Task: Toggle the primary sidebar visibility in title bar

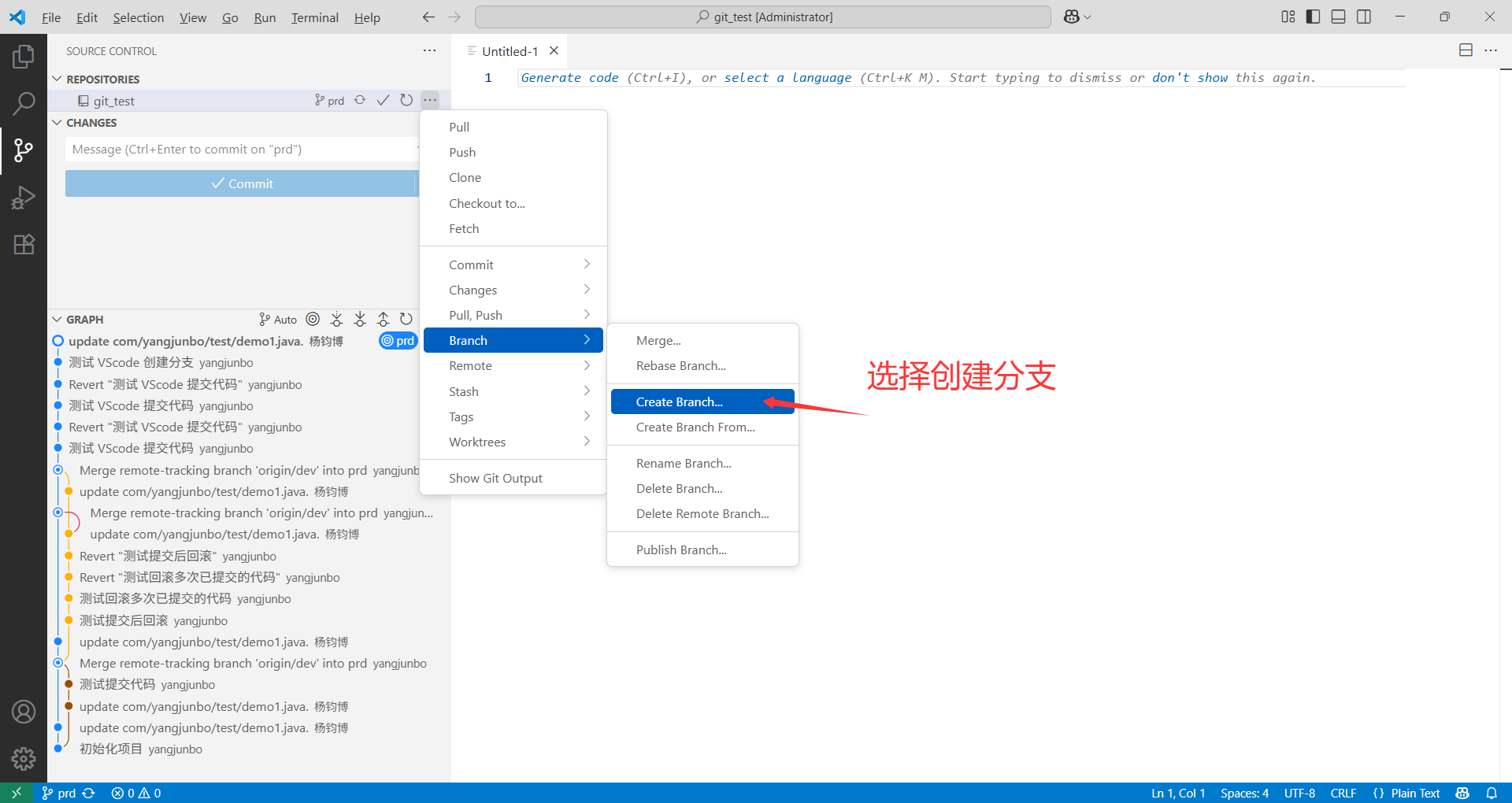Action: point(1312,16)
